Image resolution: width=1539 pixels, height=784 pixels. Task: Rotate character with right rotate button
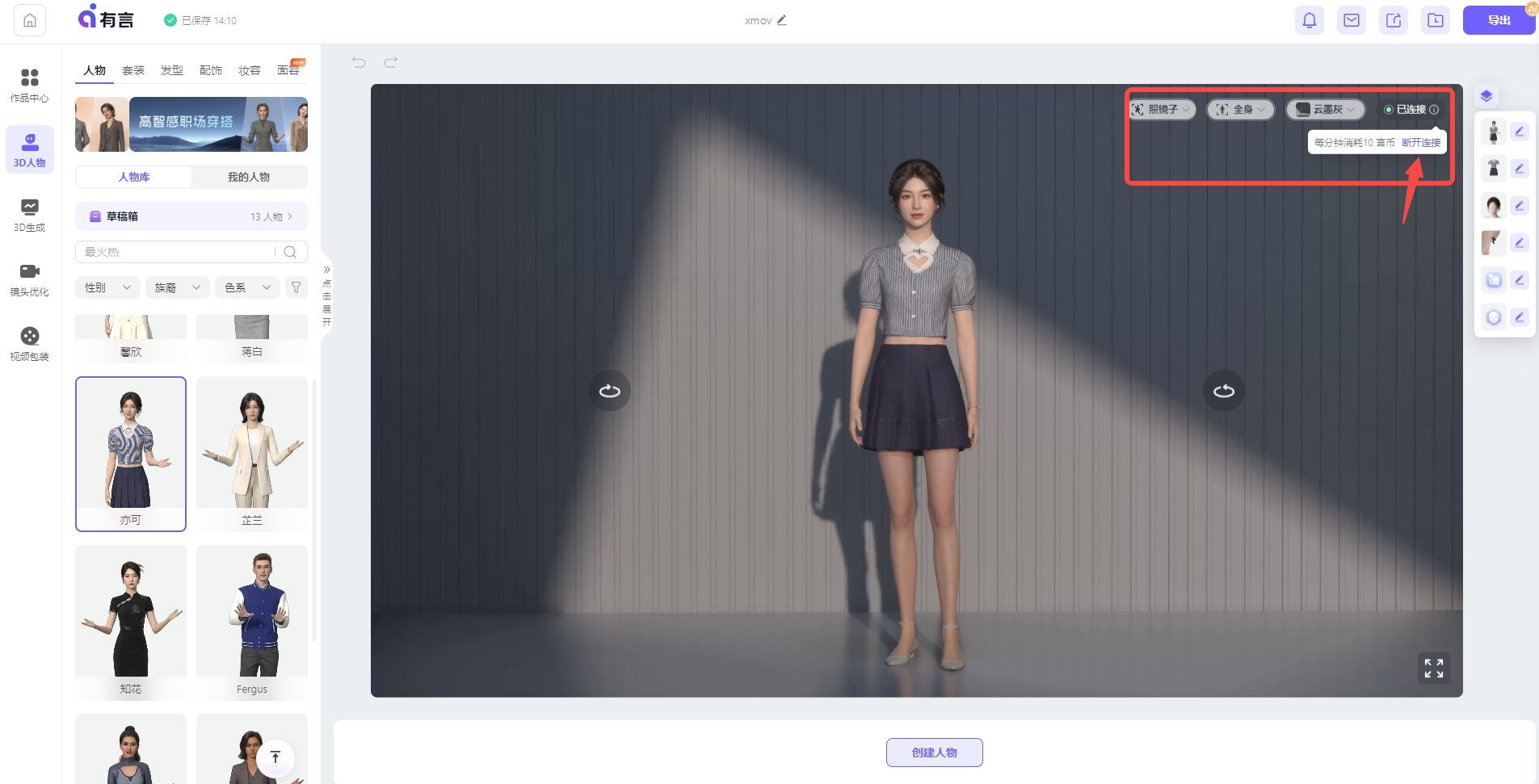pyautogui.click(x=1224, y=391)
